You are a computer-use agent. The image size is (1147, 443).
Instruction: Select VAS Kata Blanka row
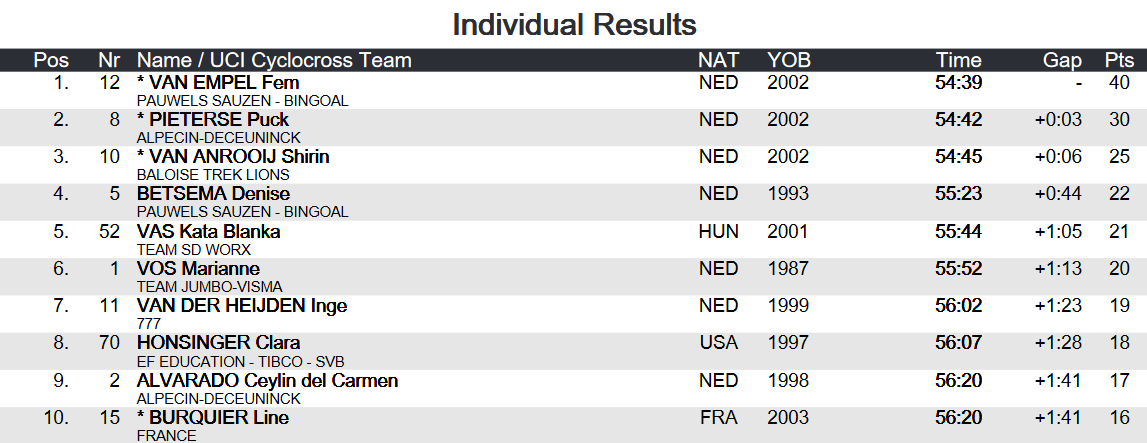point(574,240)
